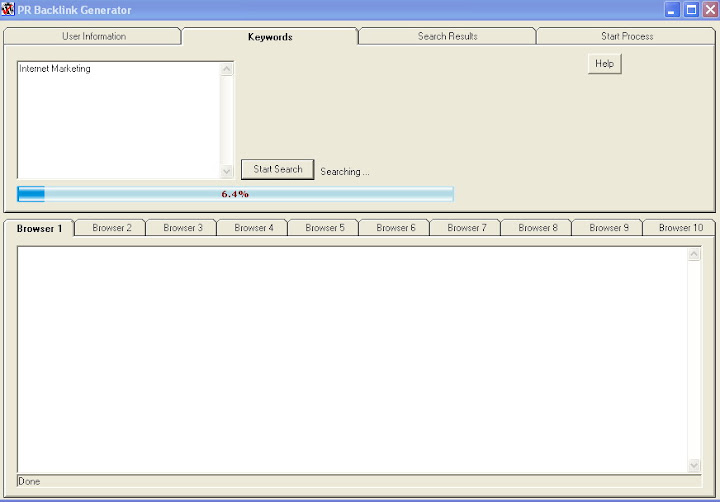Click browser pane scroll up arrow
This screenshot has height=502, width=720.
(694, 254)
